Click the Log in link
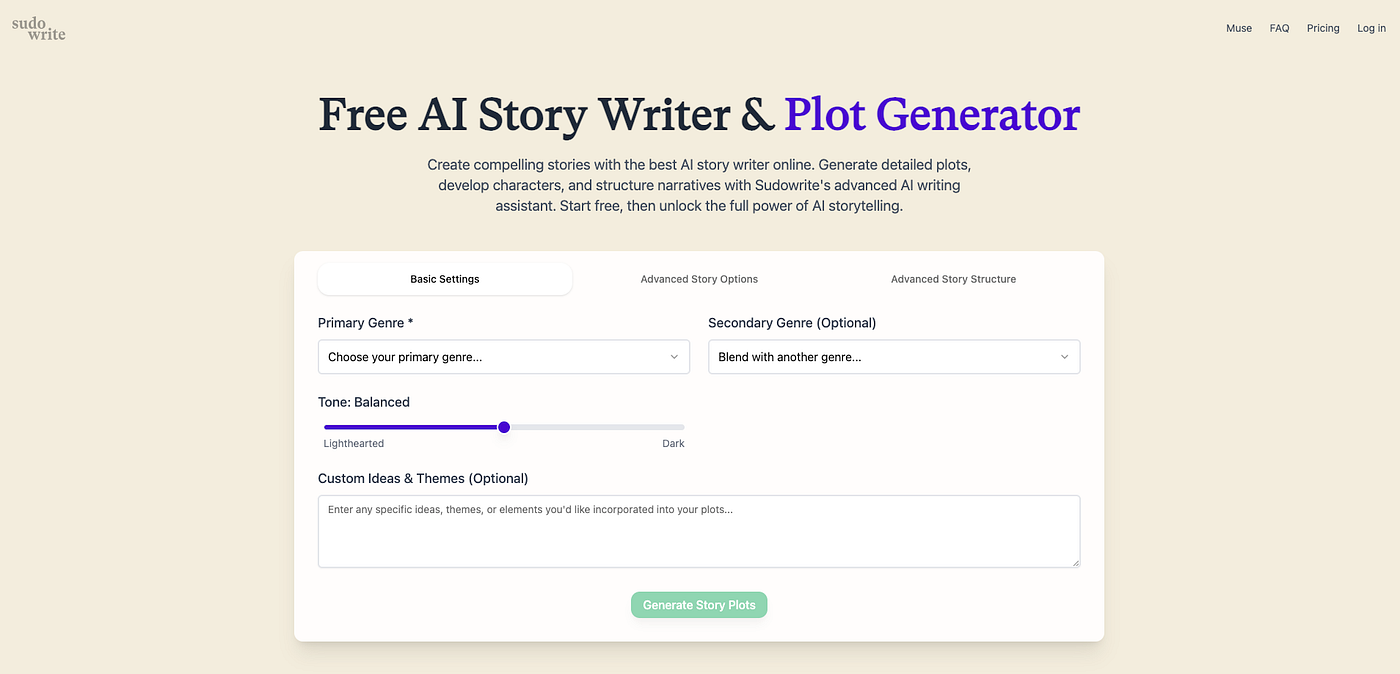Viewport: 1400px width, 674px height. point(1371,28)
